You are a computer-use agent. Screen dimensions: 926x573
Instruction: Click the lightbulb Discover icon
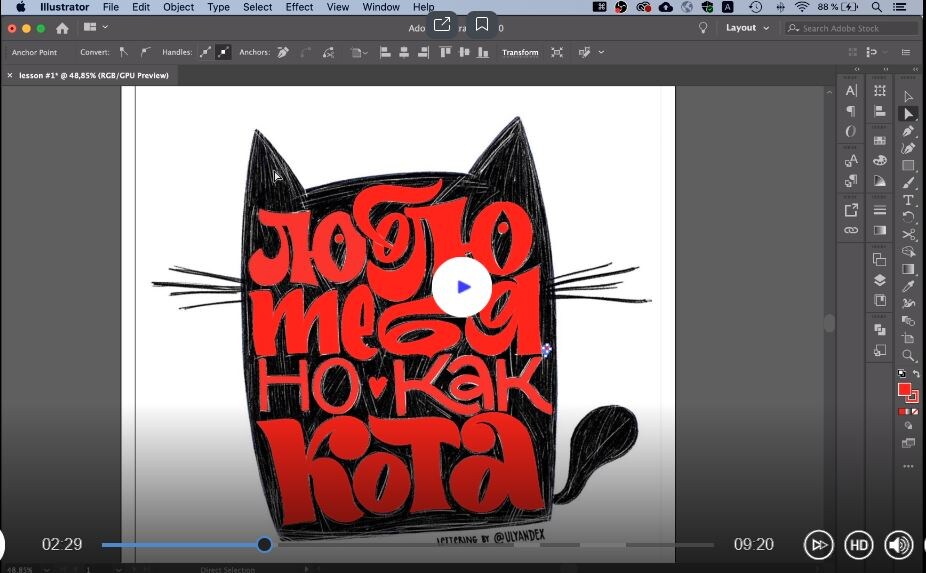(703, 28)
